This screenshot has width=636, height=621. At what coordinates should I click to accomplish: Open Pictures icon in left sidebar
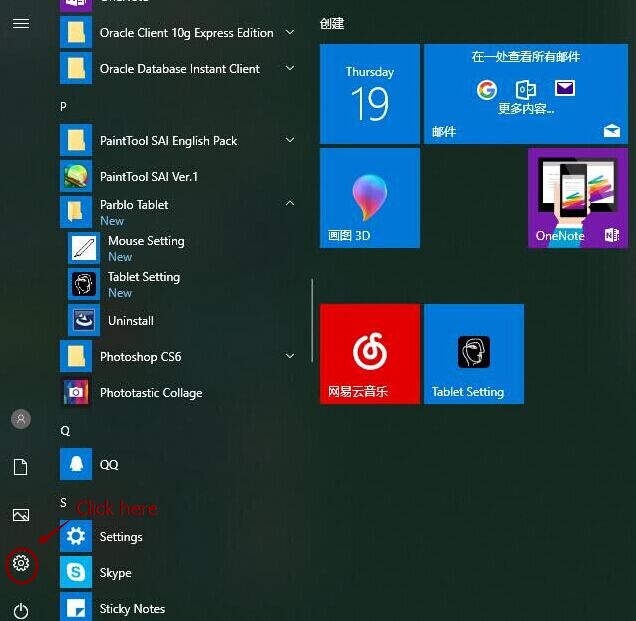pyautogui.click(x=21, y=515)
